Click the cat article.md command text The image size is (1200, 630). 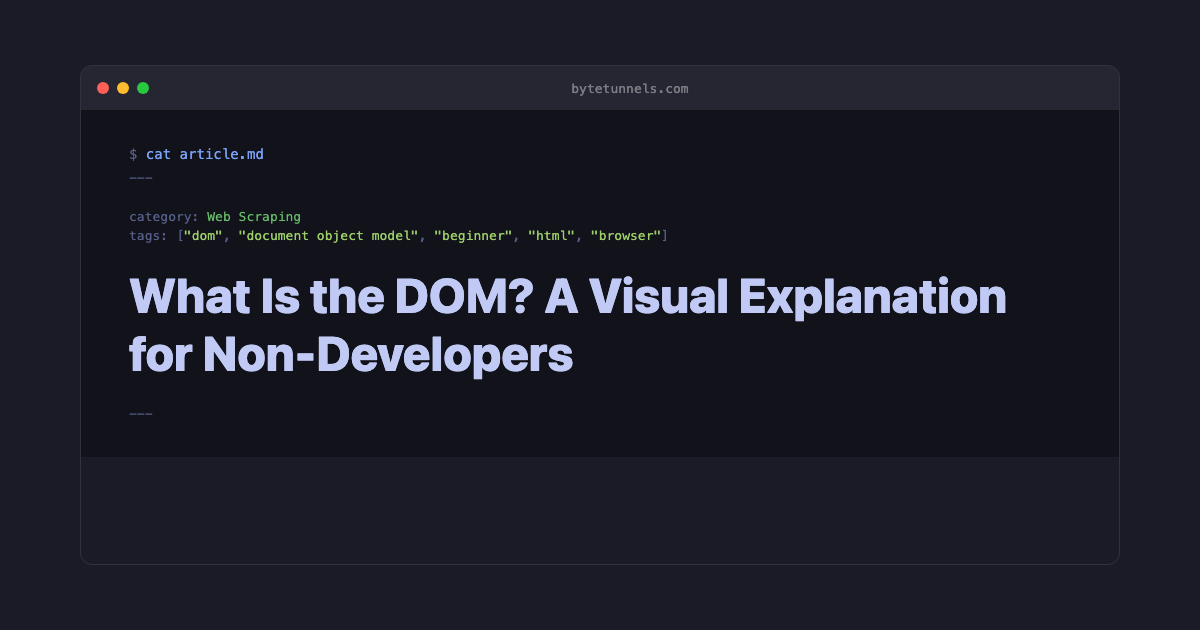point(206,154)
